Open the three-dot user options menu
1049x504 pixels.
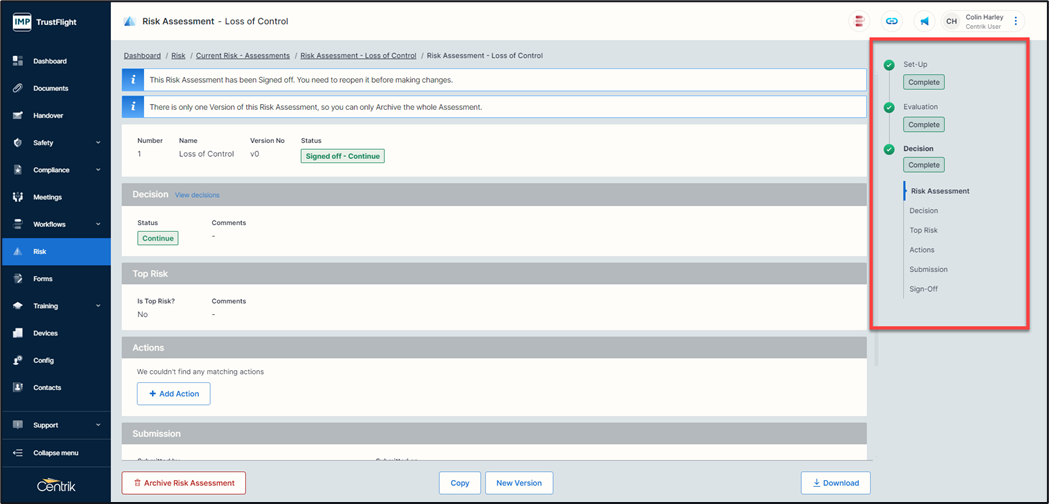(x=1016, y=21)
